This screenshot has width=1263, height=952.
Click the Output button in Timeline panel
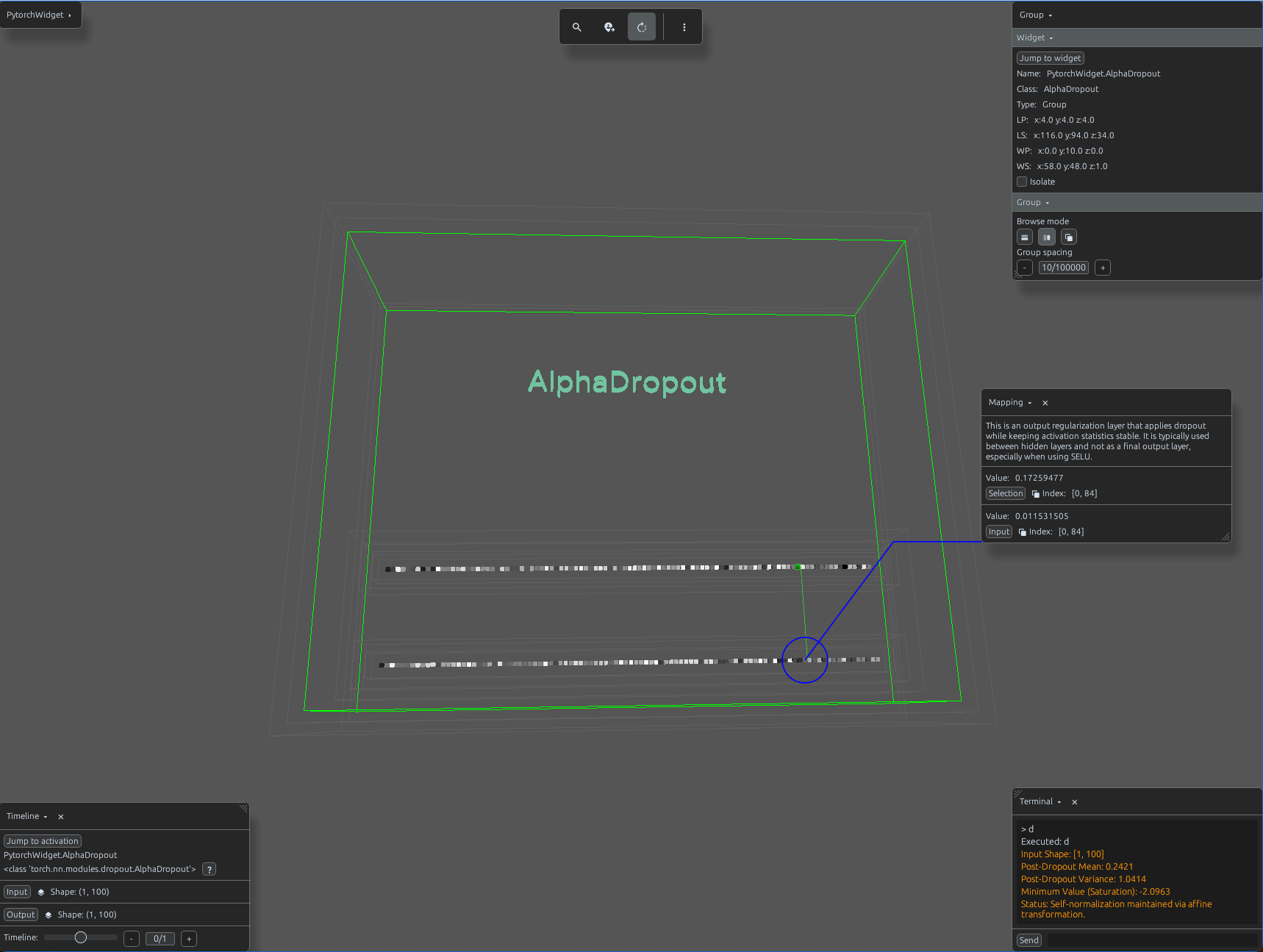(x=21, y=915)
